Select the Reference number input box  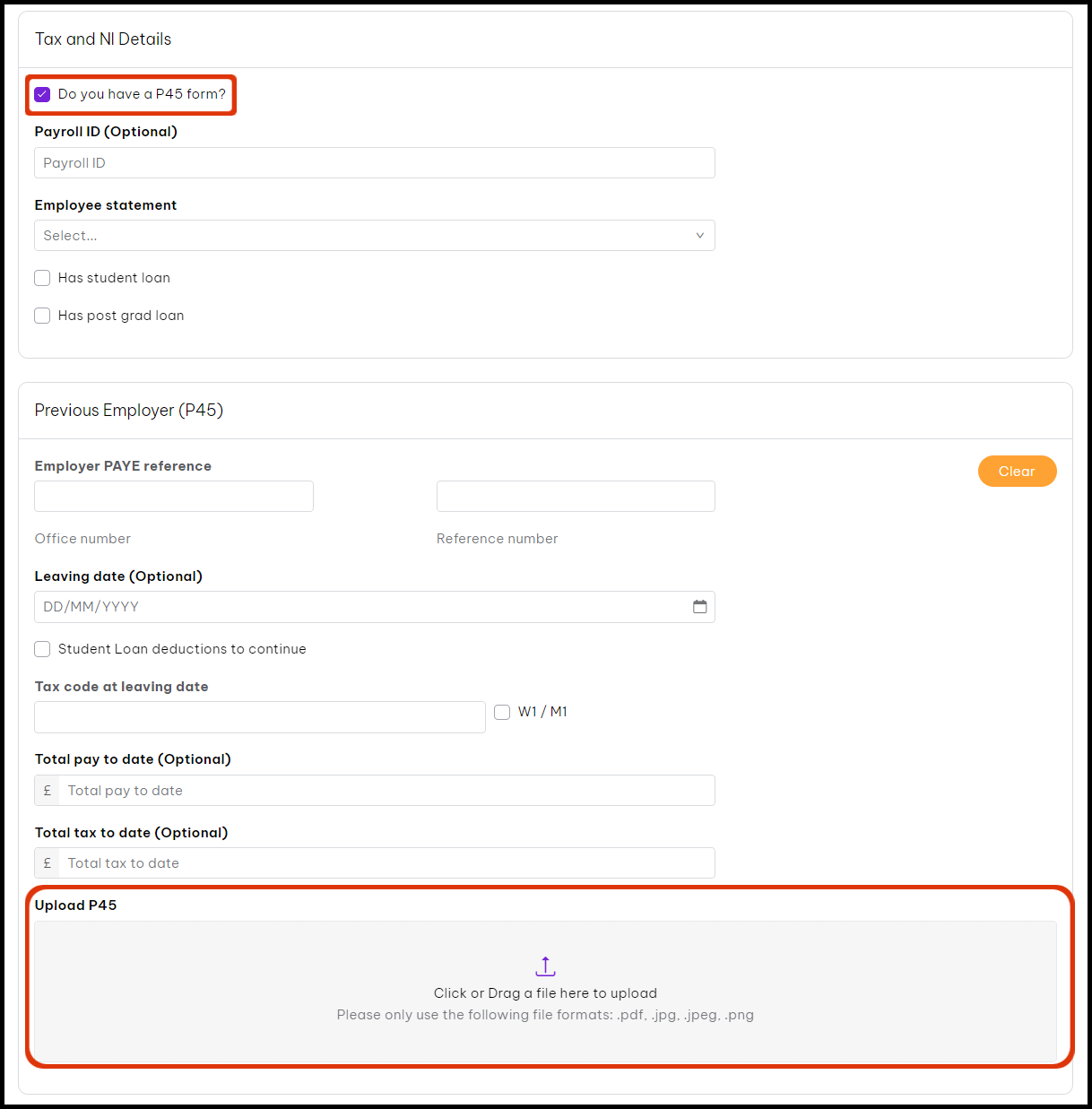[576, 497]
